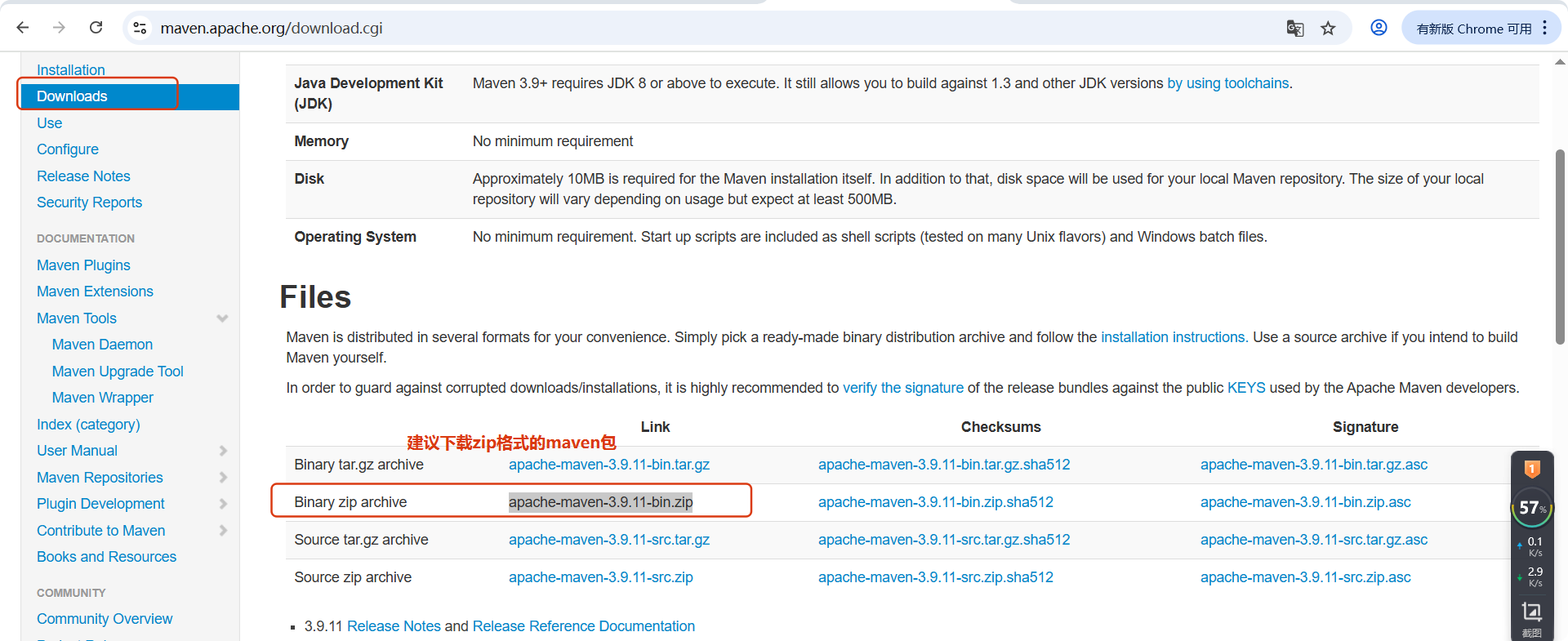Open User Manual link
The height and width of the screenshot is (641, 1568).
[x=77, y=451]
